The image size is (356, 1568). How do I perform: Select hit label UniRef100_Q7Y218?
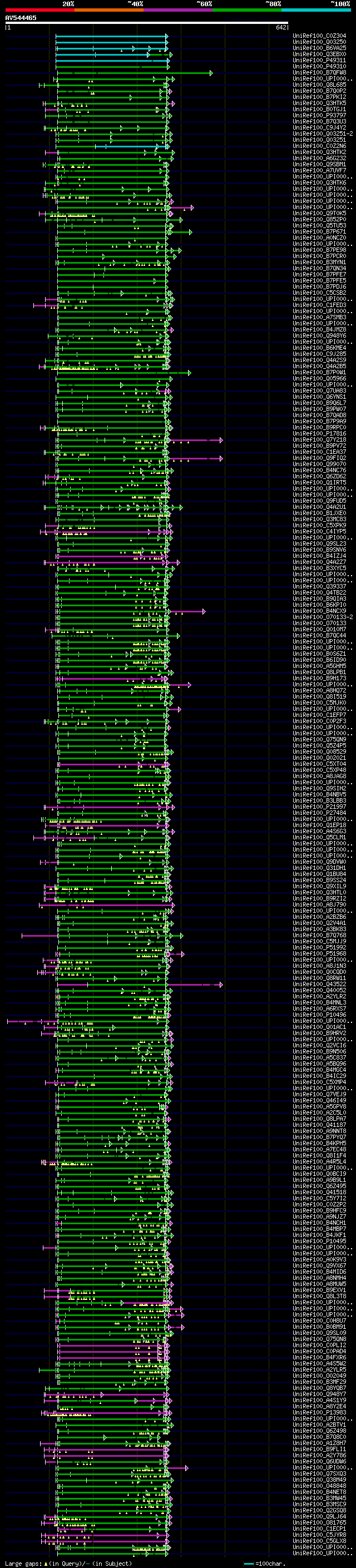click(x=319, y=440)
